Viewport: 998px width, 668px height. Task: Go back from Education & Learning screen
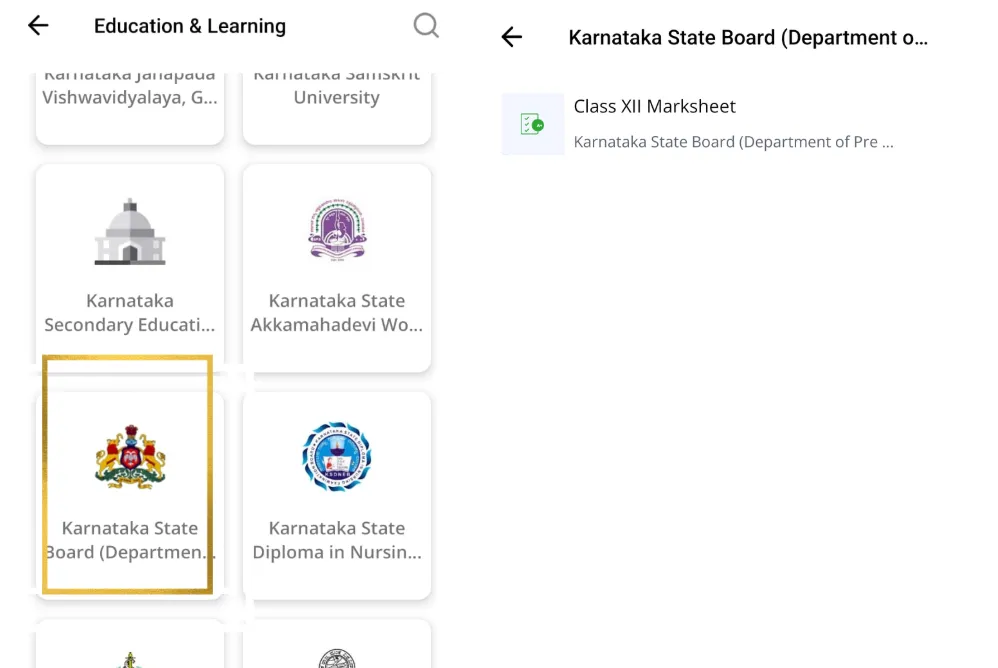[38, 26]
